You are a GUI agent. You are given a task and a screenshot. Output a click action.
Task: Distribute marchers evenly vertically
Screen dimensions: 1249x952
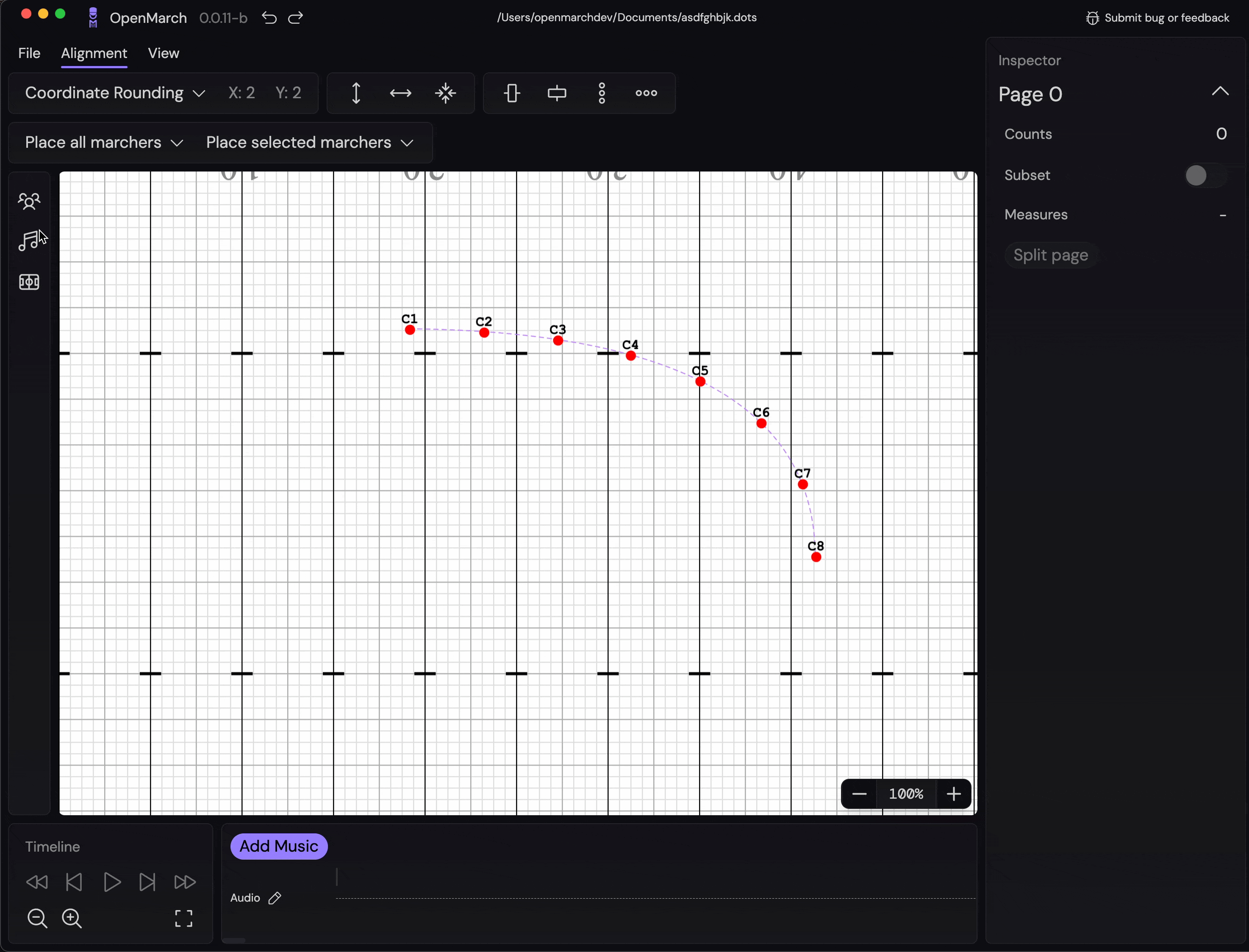(x=602, y=93)
